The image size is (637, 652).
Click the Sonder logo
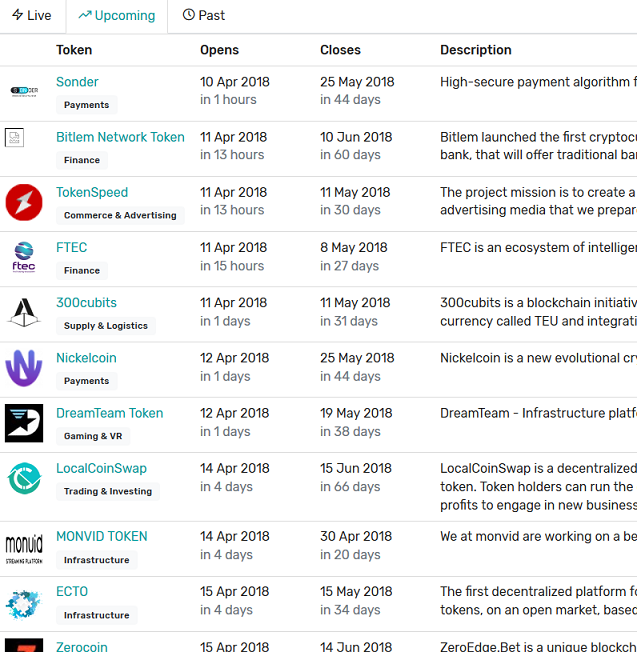point(24,91)
